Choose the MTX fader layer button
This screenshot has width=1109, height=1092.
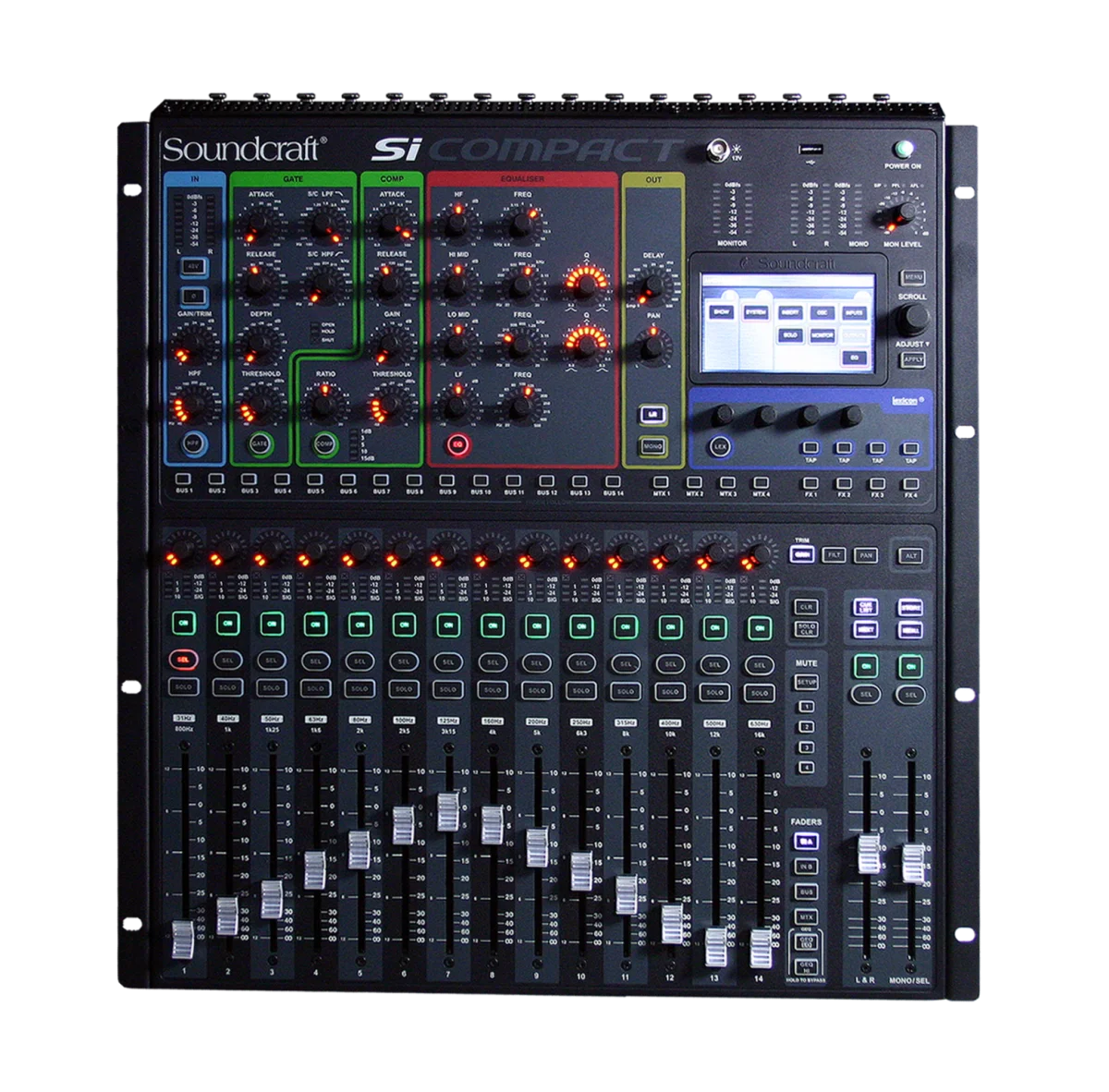[x=806, y=917]
